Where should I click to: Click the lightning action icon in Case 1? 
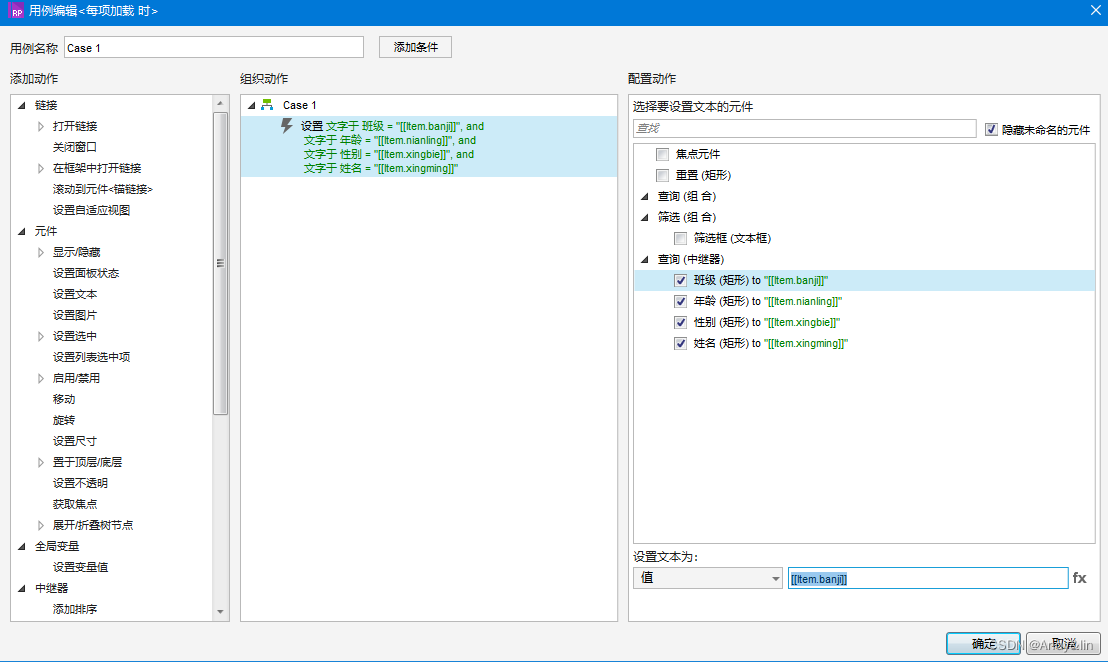pyautogui.click(x=286, y=126)
